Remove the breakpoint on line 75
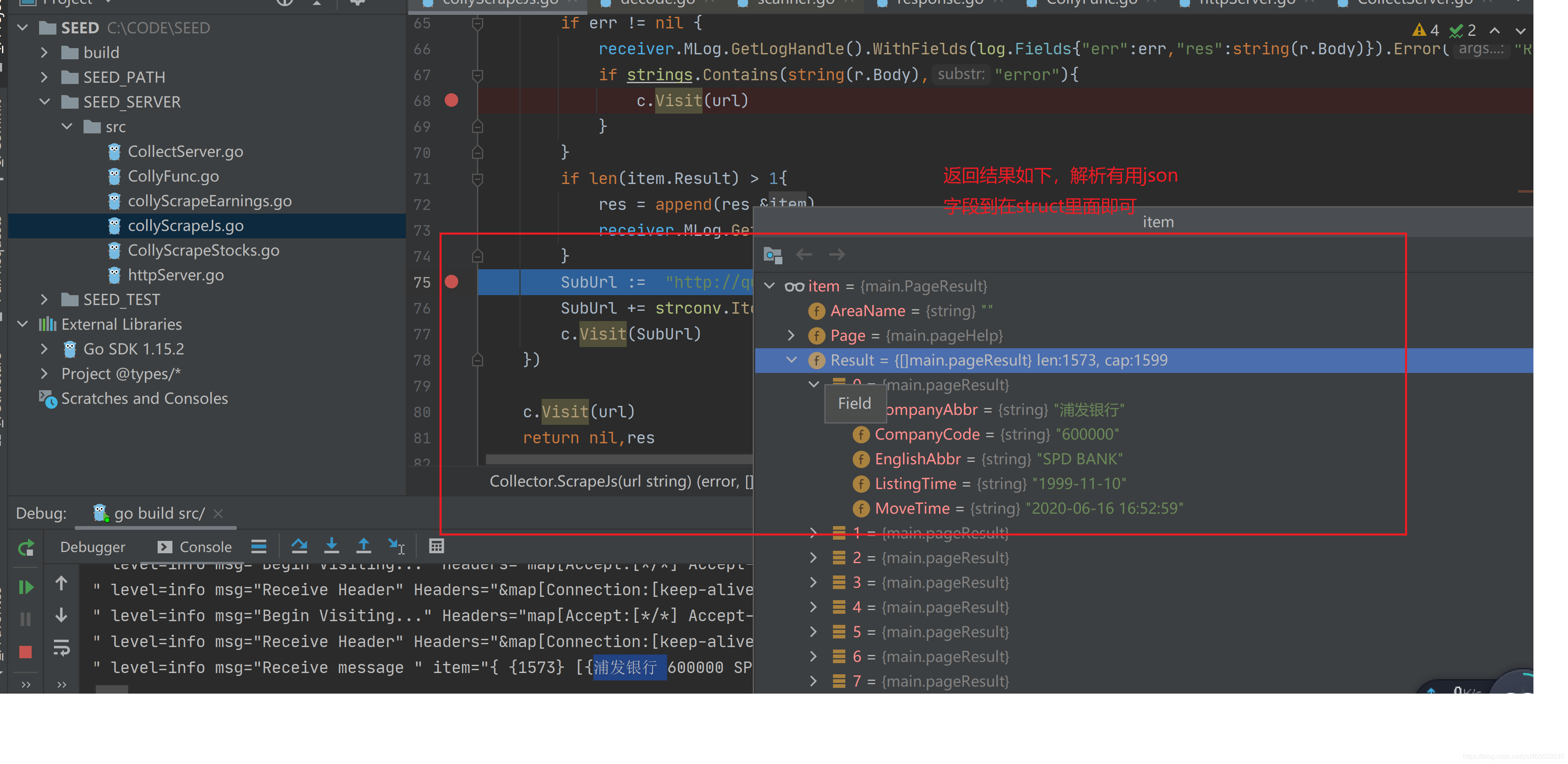 (451, 282)
